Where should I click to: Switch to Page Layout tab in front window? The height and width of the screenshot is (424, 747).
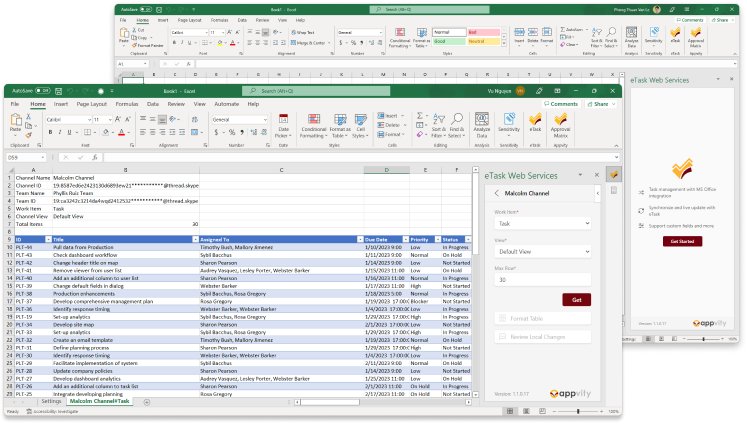[91, 104]
